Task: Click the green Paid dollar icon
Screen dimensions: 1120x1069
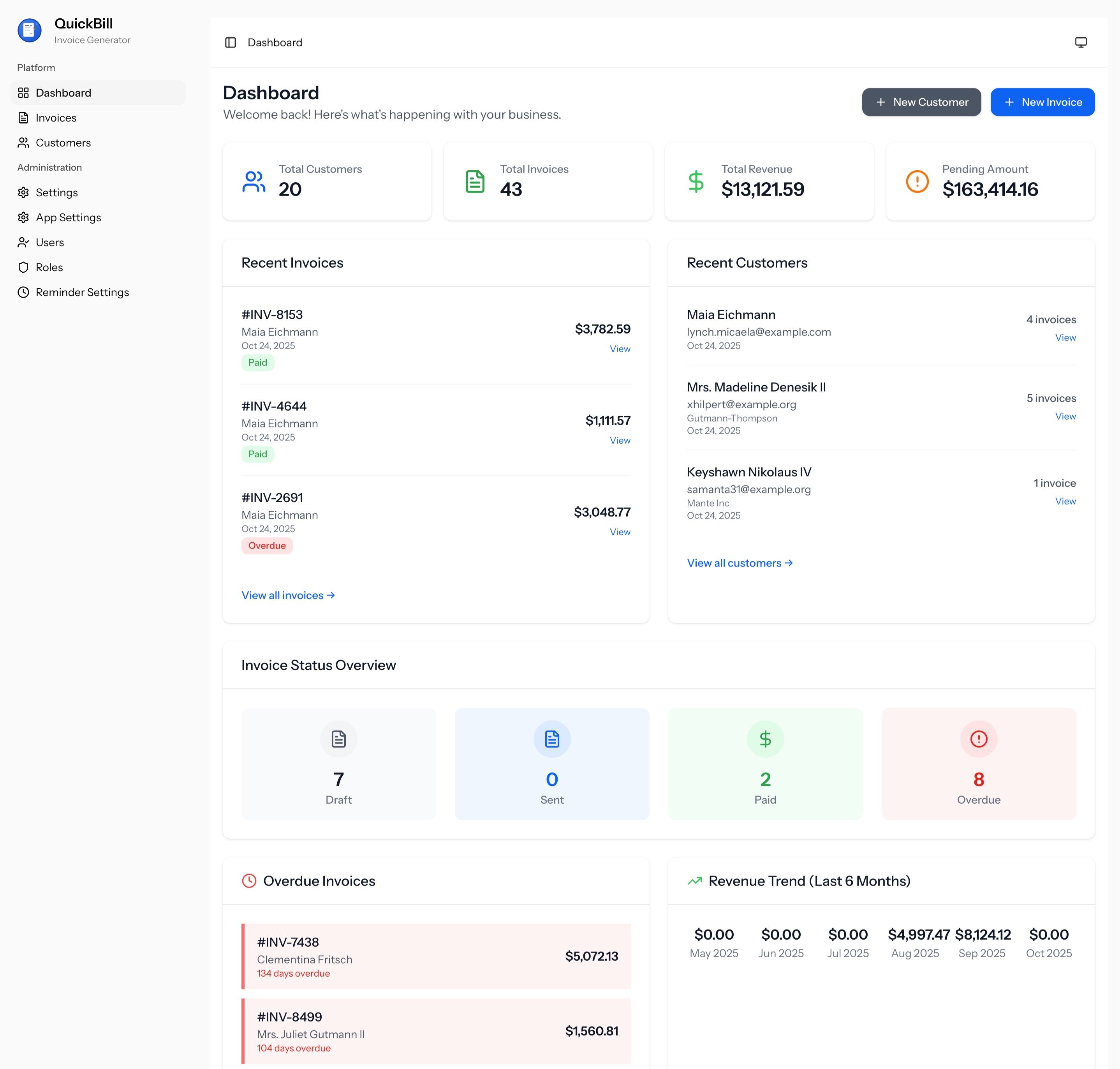Action: coord(764,739)
